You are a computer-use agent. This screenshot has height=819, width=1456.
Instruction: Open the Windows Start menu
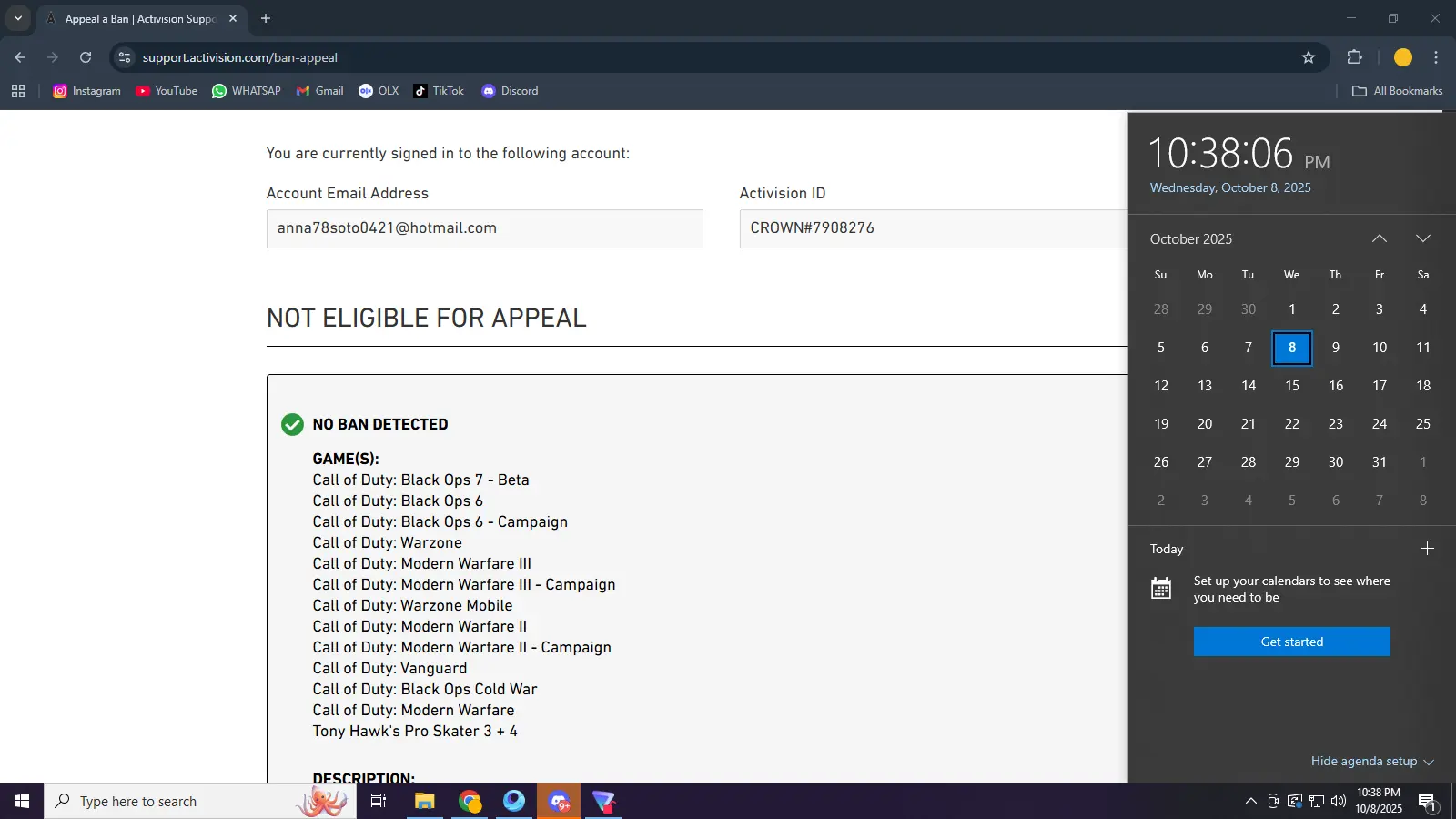click(22, 801)
